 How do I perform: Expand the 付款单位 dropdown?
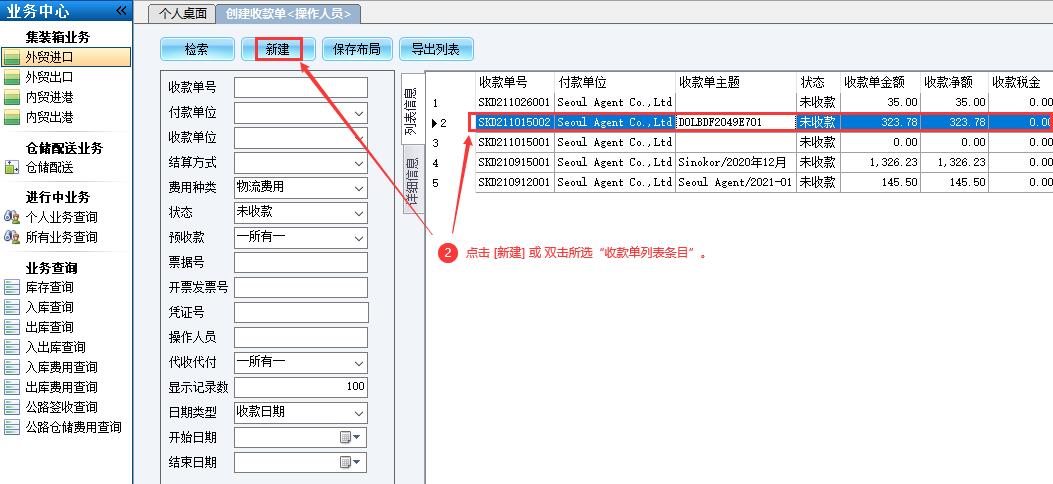pos(359,113)
